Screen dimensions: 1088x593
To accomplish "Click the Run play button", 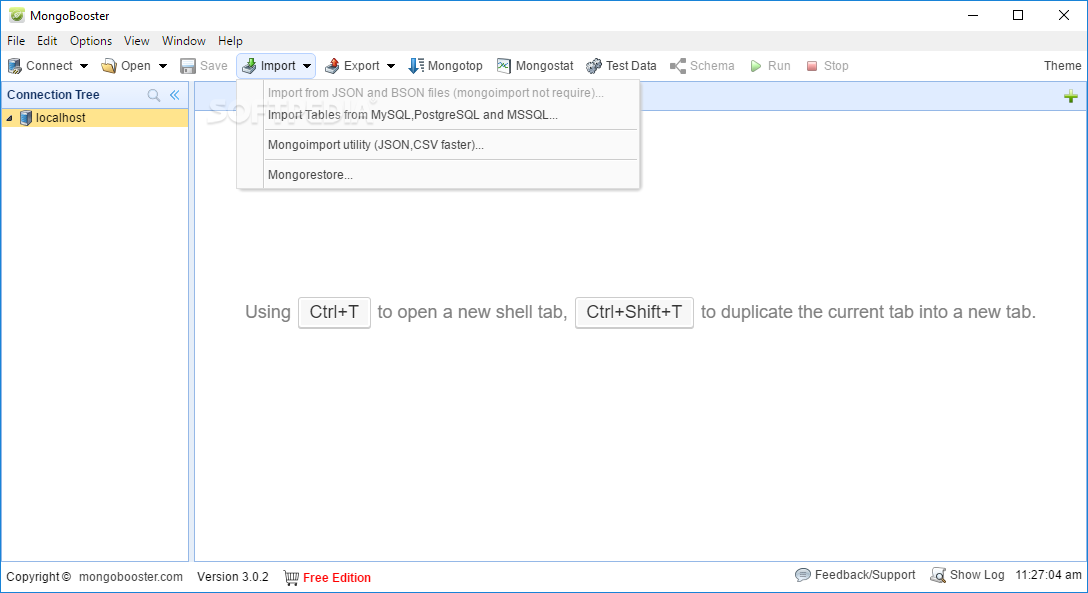I will 770,66.
